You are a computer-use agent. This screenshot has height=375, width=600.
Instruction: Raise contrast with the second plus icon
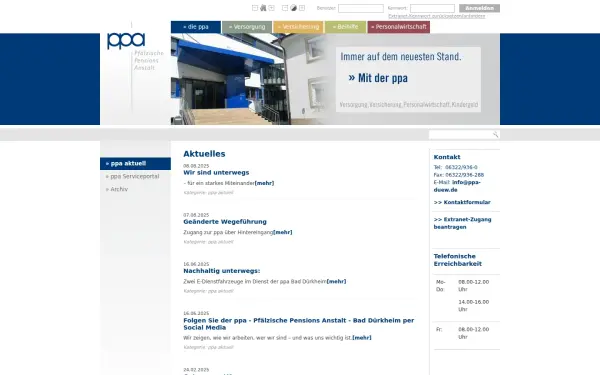point(302,8)
